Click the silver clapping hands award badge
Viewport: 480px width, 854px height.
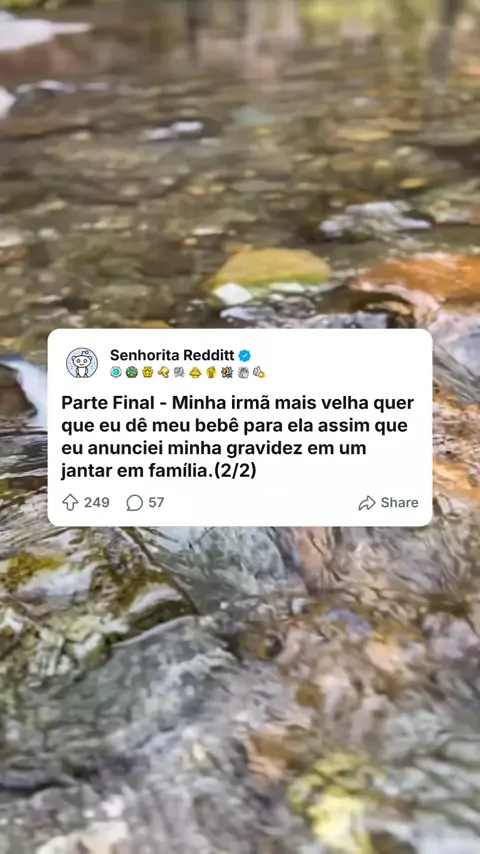[243, 373]
